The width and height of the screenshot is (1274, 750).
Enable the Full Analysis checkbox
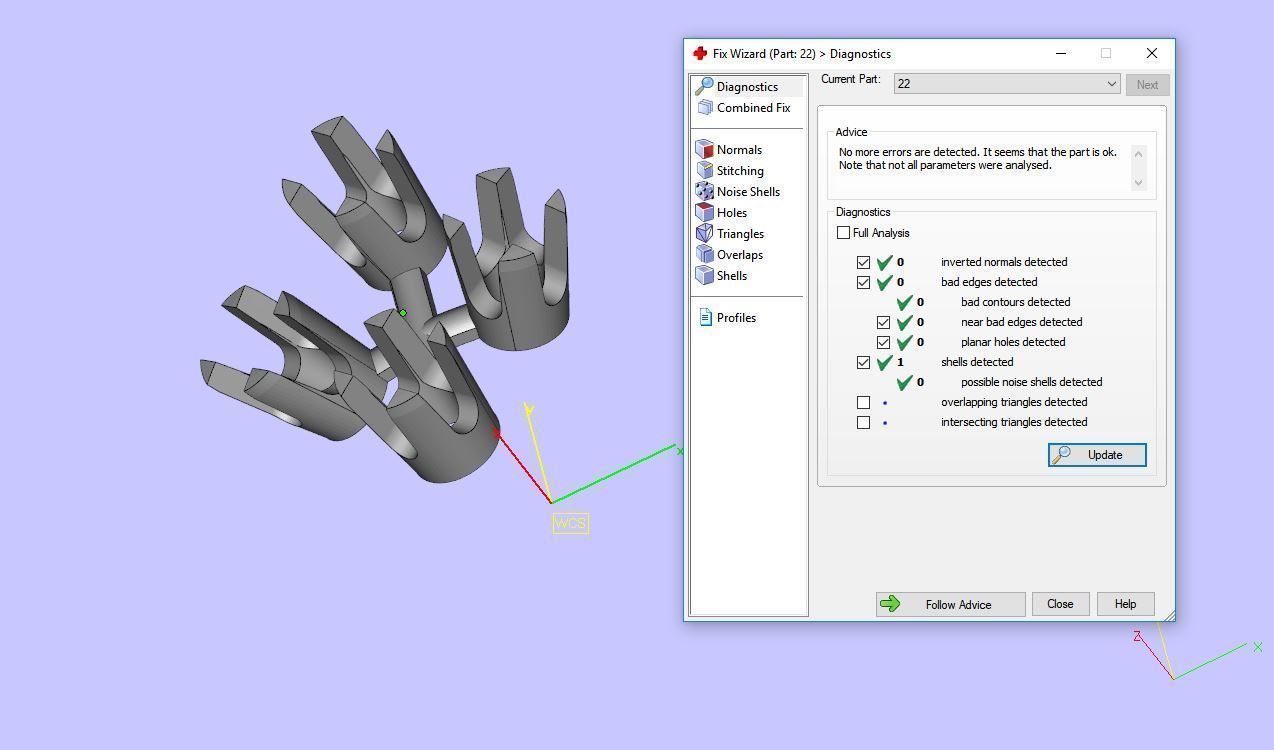pos(843,233)
